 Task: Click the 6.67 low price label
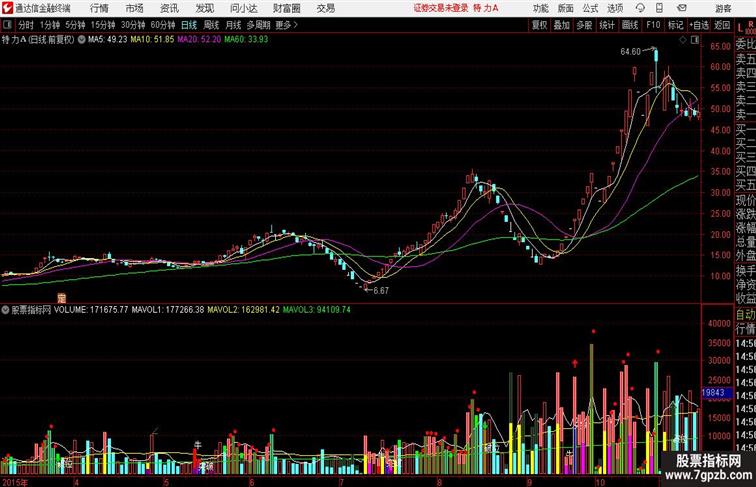coord(381,291)
